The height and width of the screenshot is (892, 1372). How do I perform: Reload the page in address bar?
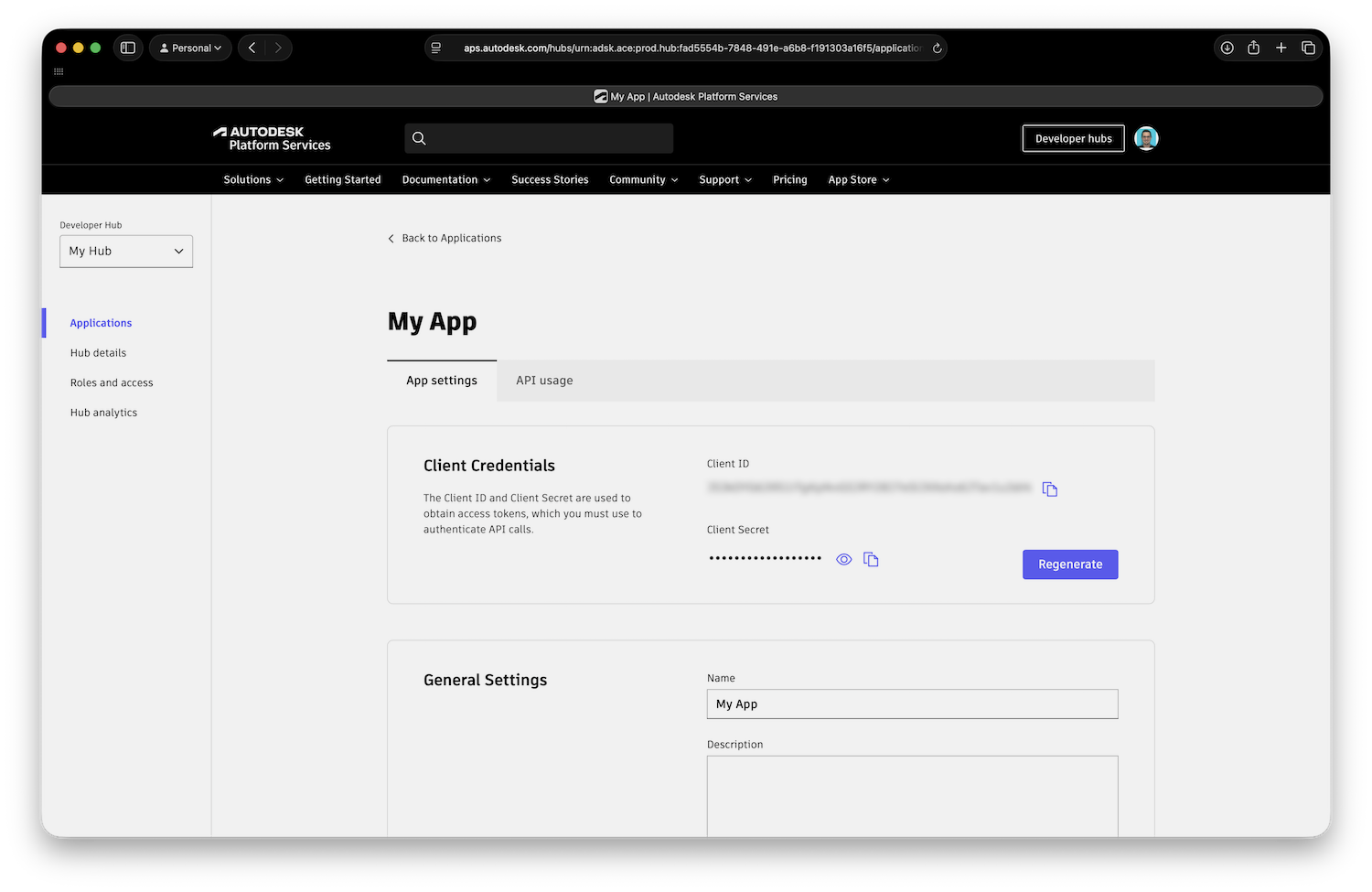point(937,48)
